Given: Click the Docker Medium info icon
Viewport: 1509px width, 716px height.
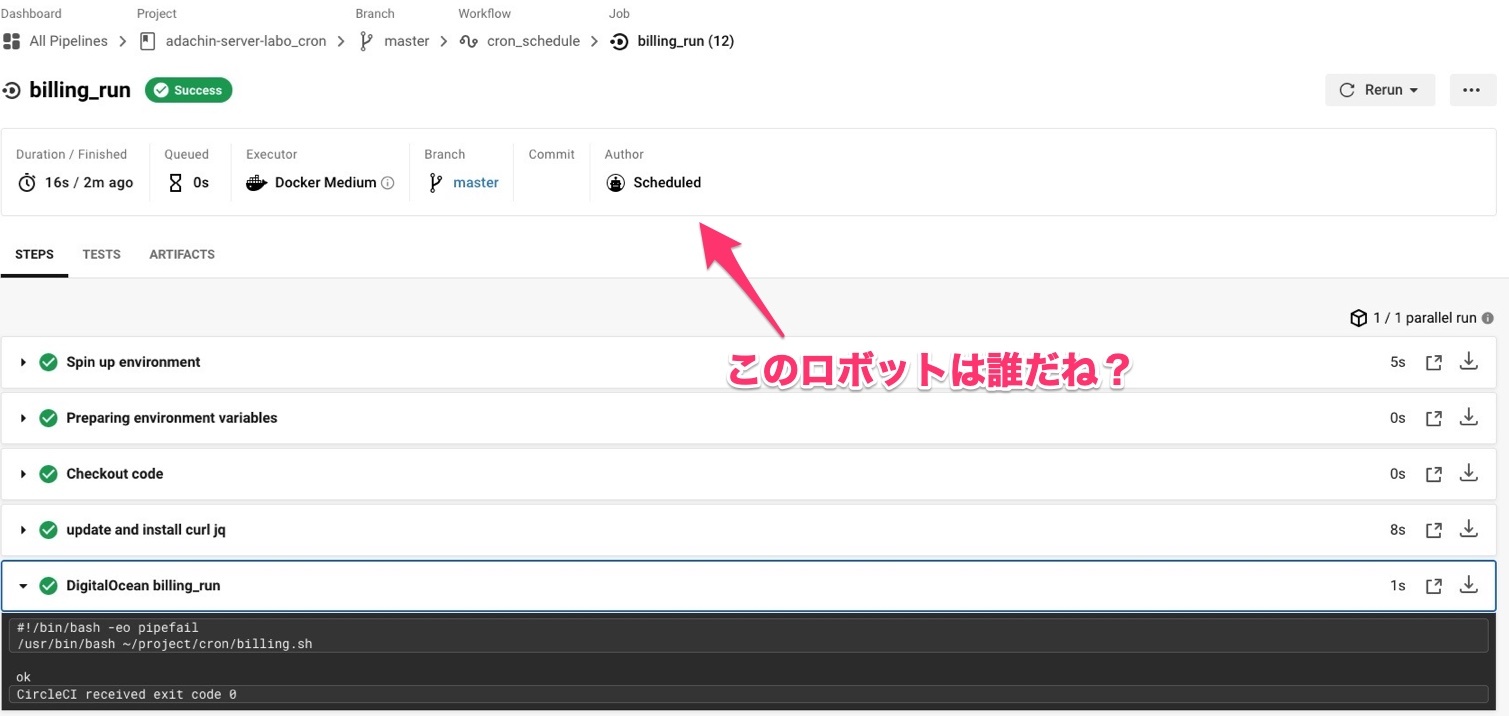Looking at the screenshot, I should 388,183.
